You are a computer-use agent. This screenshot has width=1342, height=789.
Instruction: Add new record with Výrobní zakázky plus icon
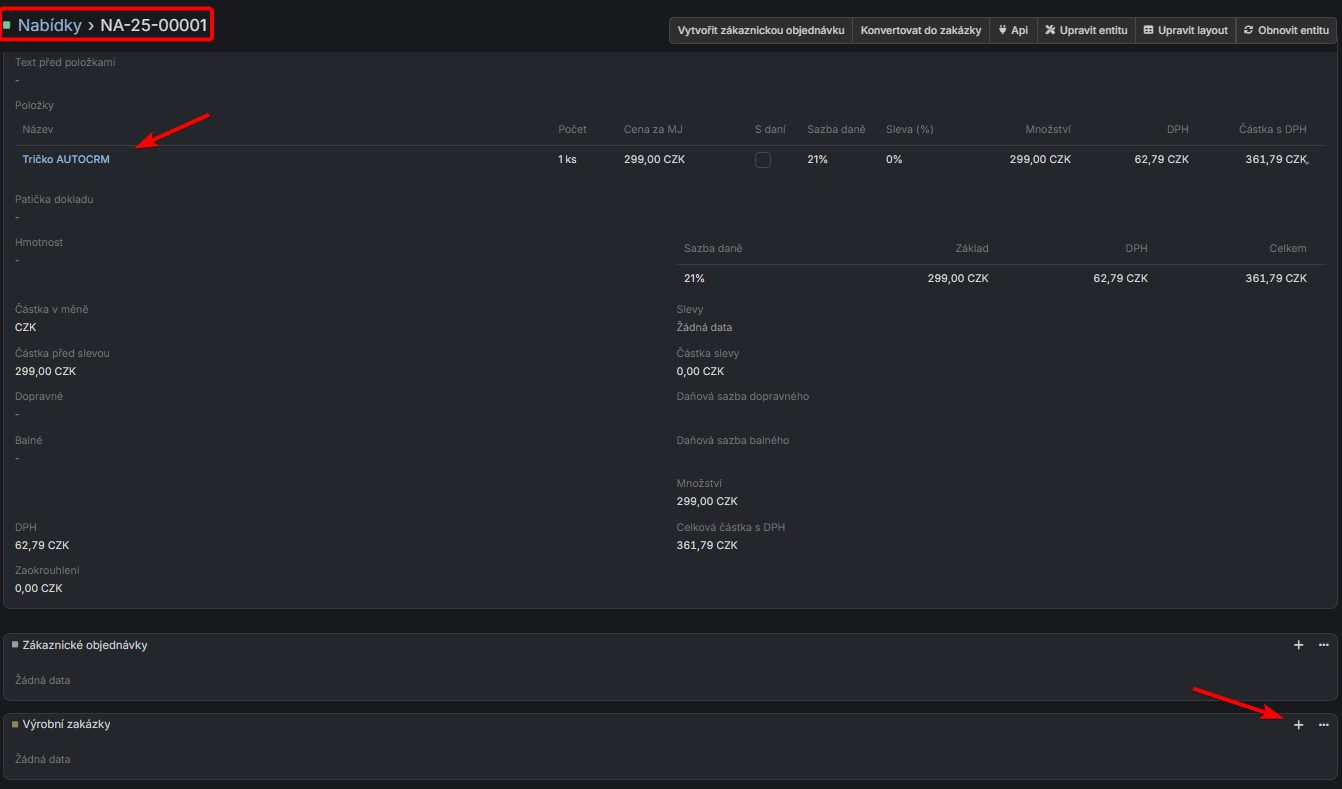(1298, 725)
